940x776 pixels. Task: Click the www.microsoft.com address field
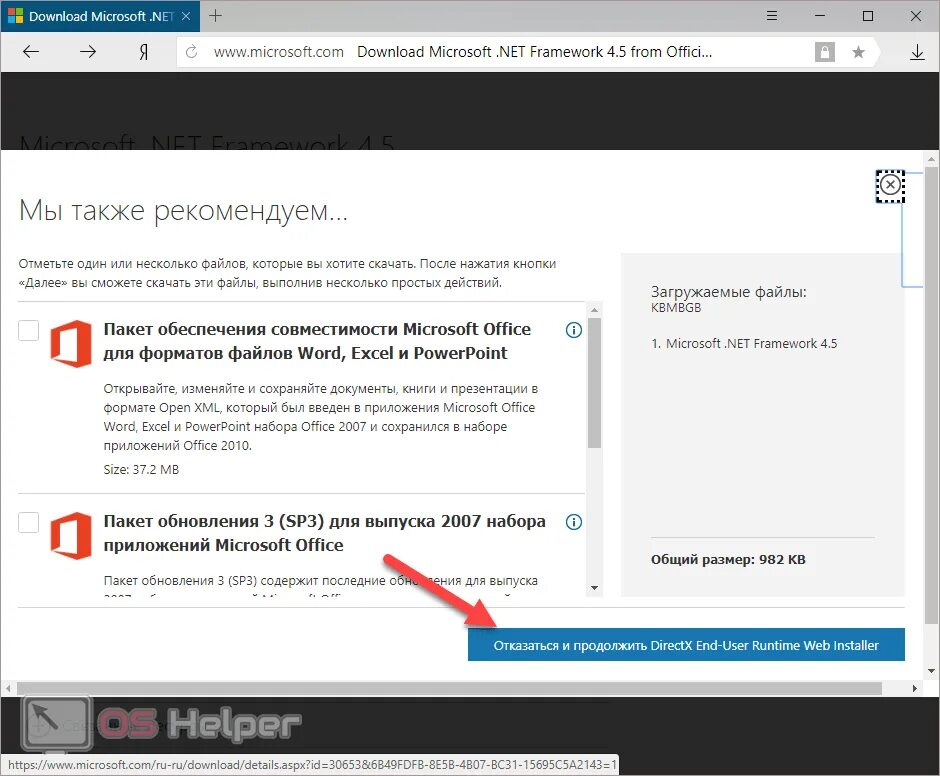(279, 52)
